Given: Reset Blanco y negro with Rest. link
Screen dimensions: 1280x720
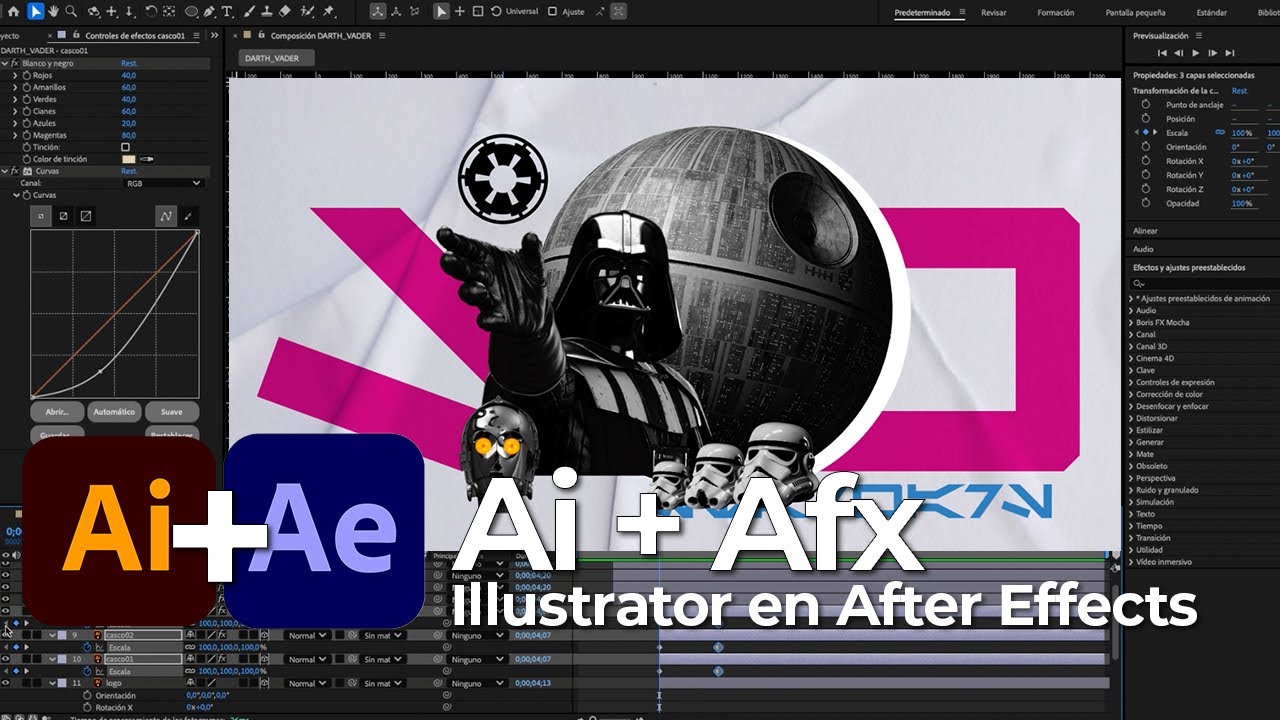Looking at the screenshot, I should 129,63.
